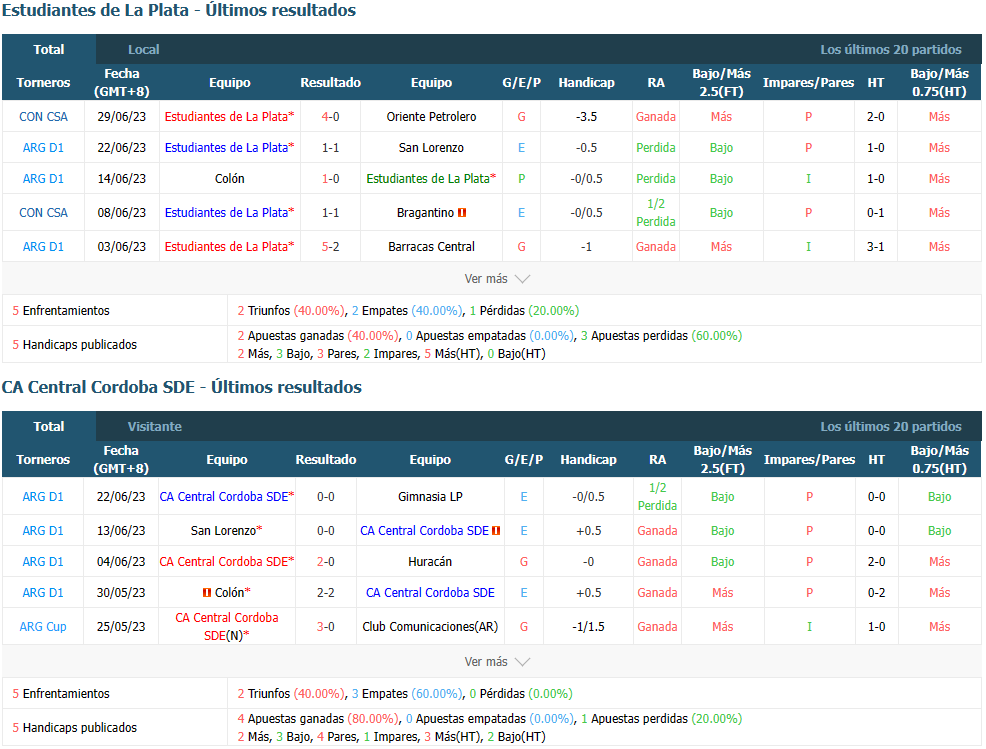Click HT score 3-1
Image resolution: width=986 pixels, height=749 pixels.
[x=875, y=247]
